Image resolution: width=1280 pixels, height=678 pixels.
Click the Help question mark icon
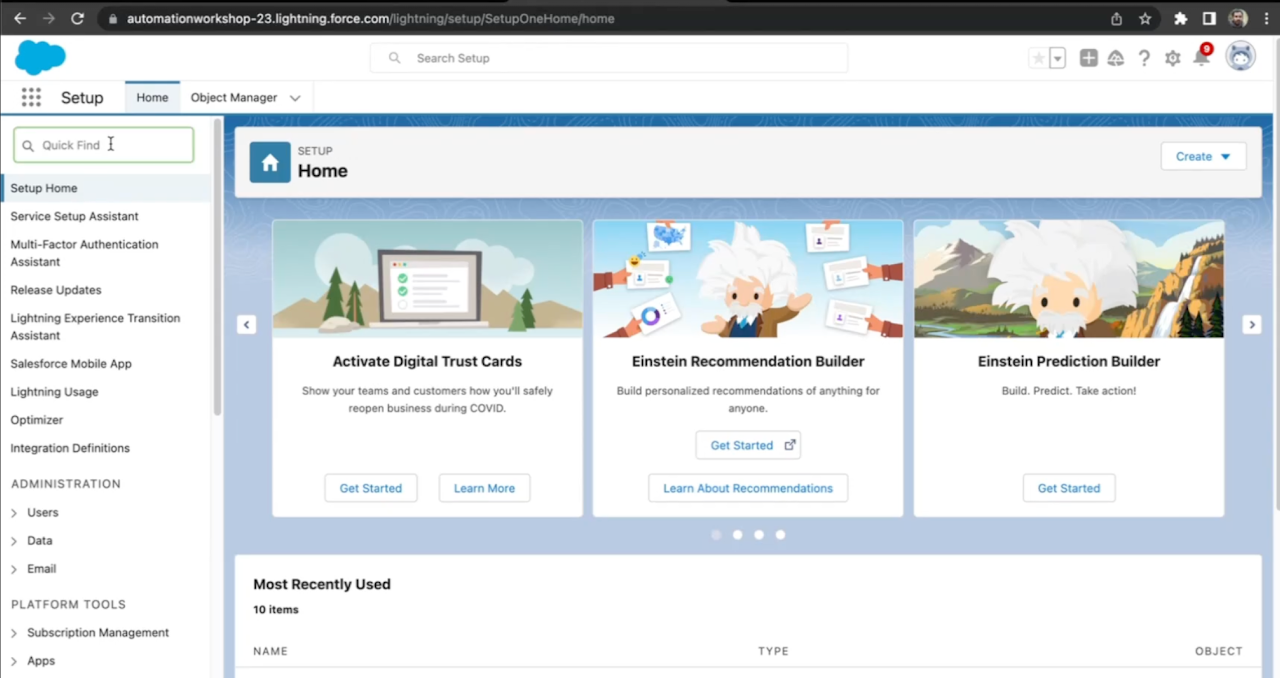click(x=1144, y=58)
